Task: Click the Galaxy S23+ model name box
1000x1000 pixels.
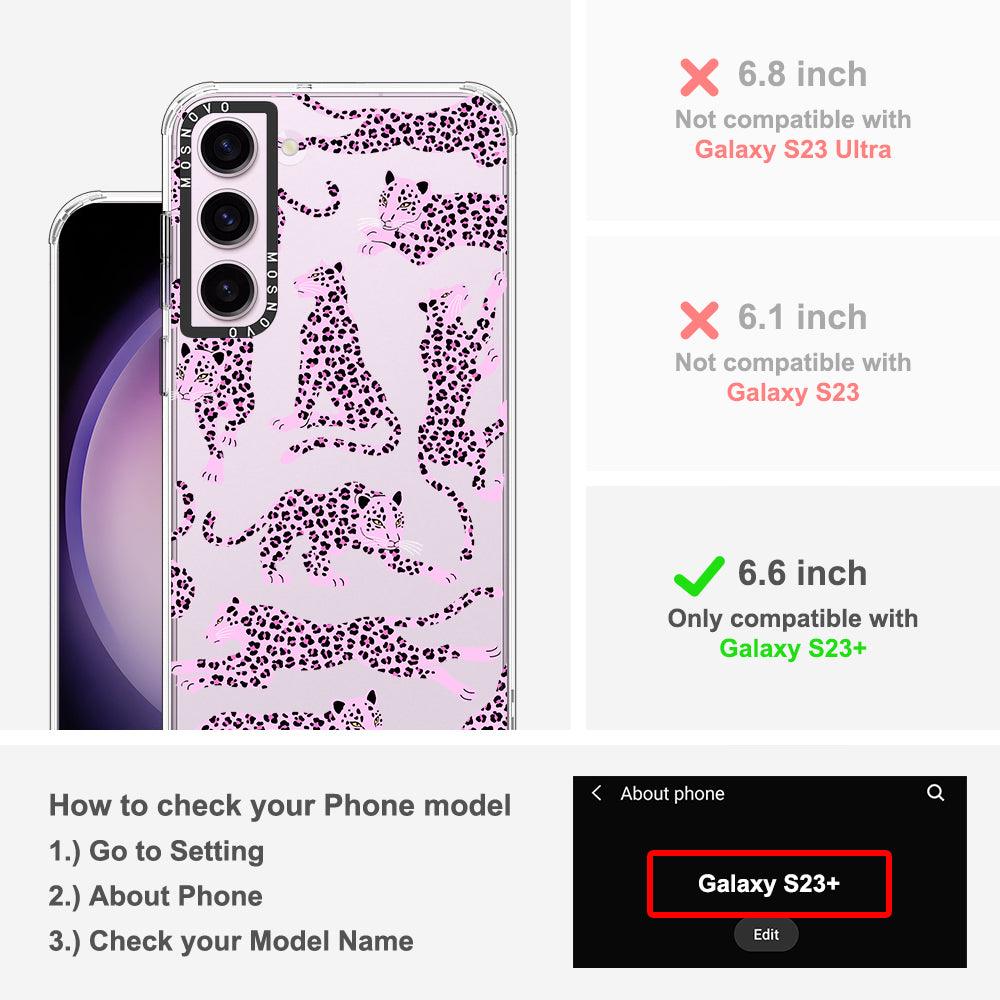Action: coord(769,884)
